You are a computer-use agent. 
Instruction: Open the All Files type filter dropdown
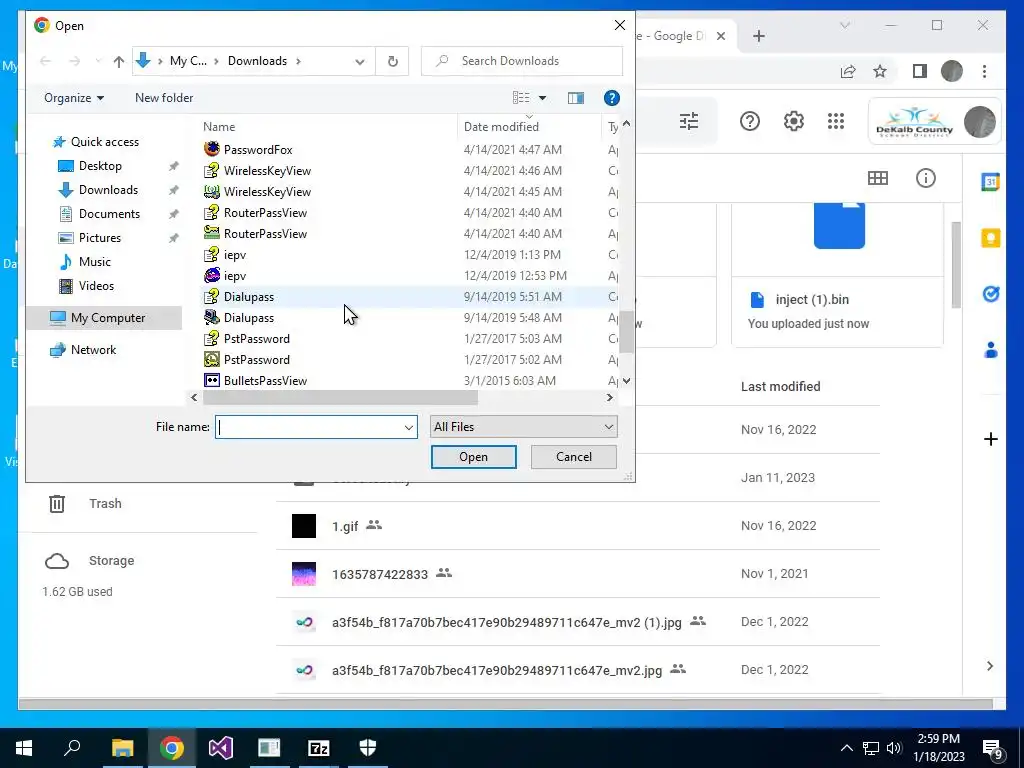click(x=524, y=427)
